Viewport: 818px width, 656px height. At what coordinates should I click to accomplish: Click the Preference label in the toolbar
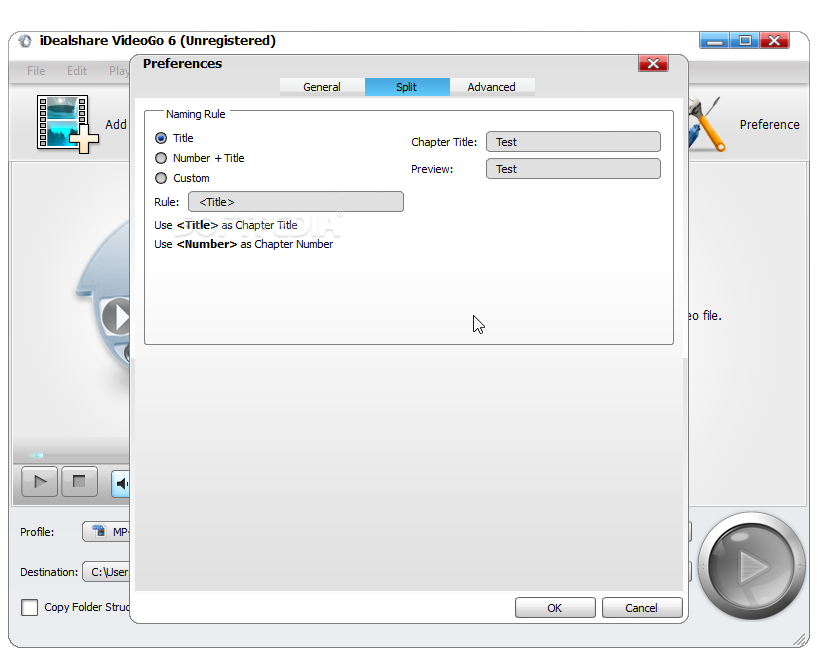[x=769, y=125]
